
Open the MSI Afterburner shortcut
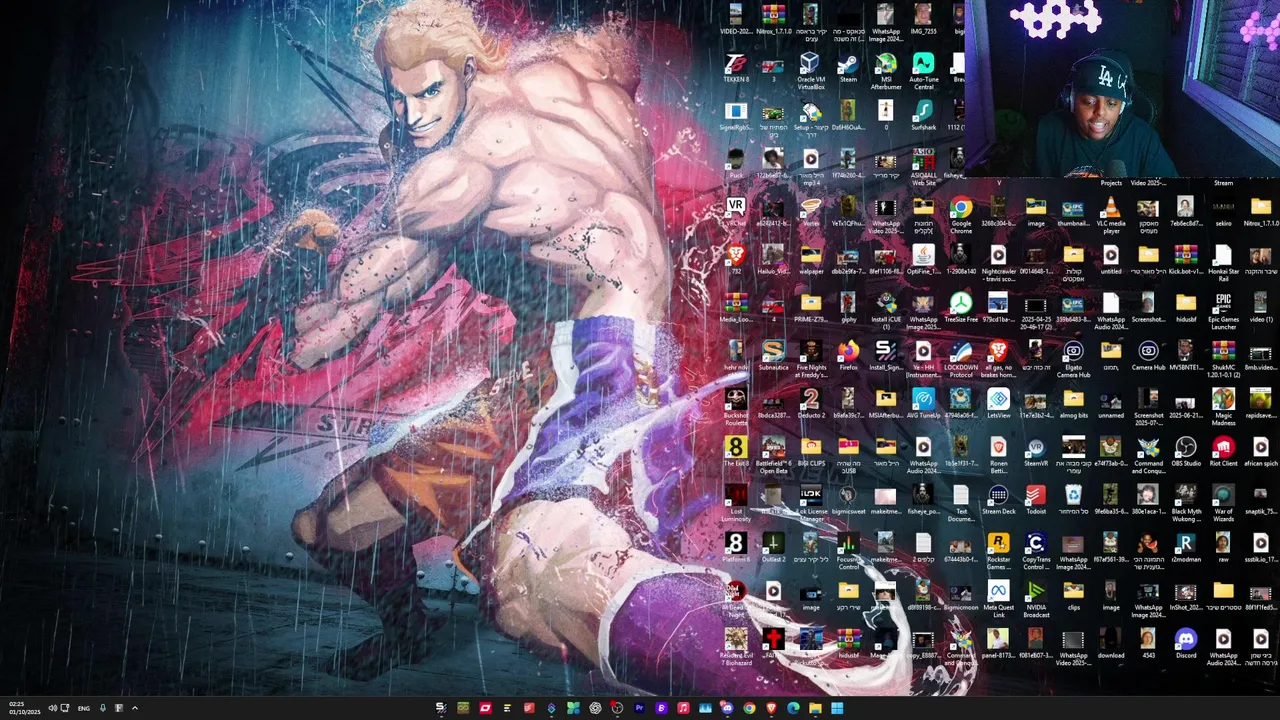pyautogui.click(x=885, y=71)
